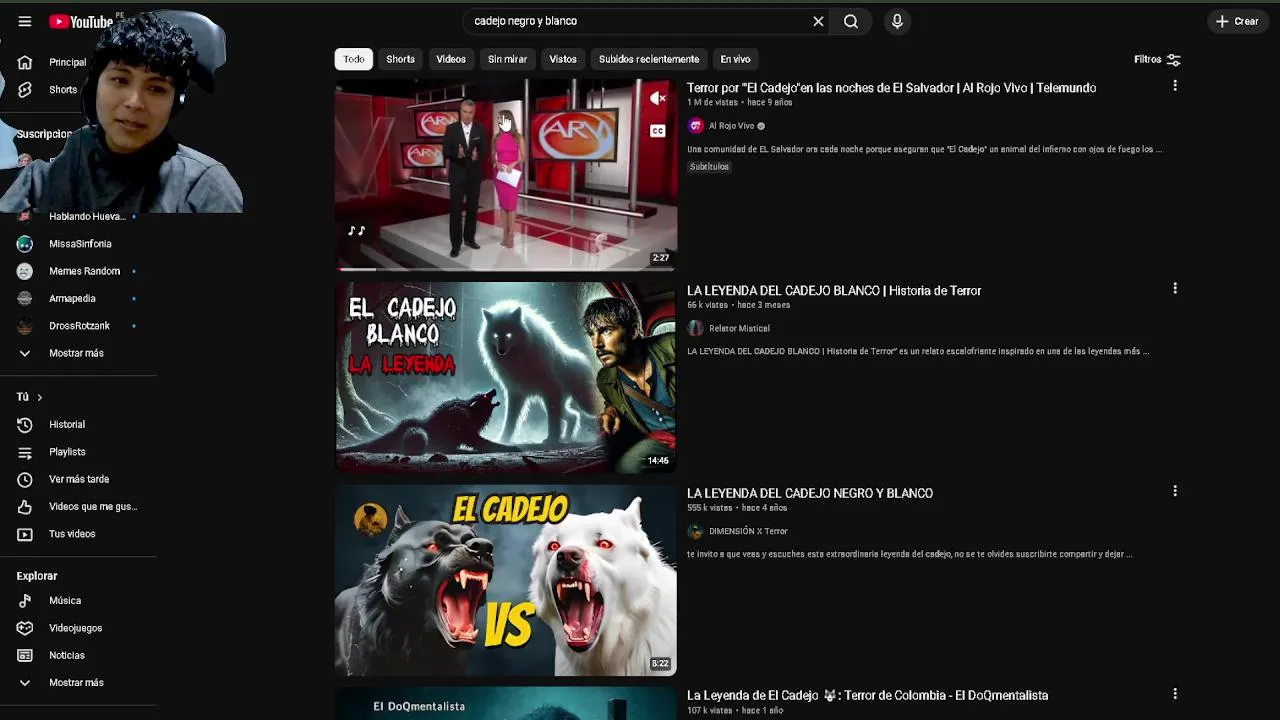Open LA LEYENDA DEL CADEJO NEGRO Y BLANCO title

(810, 493)
